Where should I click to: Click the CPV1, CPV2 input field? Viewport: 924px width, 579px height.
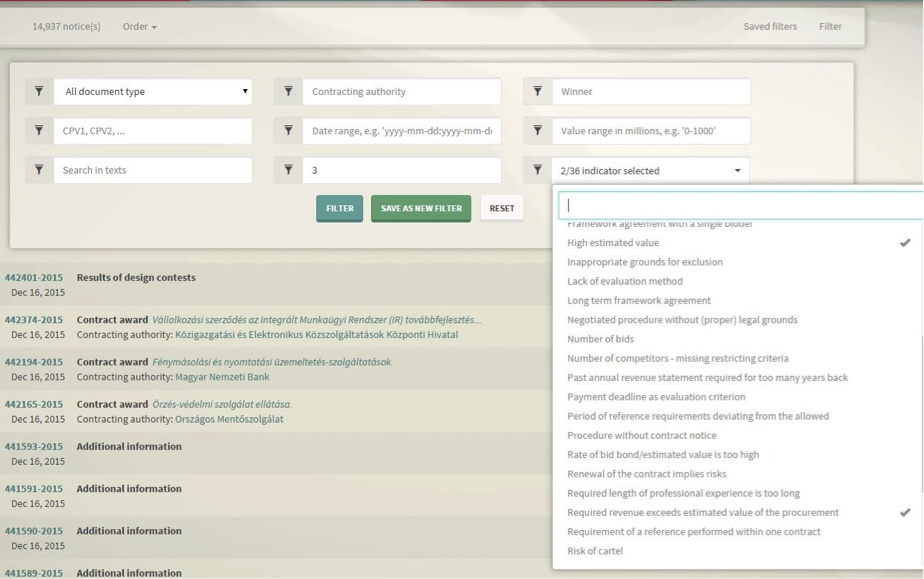[153, 131]
